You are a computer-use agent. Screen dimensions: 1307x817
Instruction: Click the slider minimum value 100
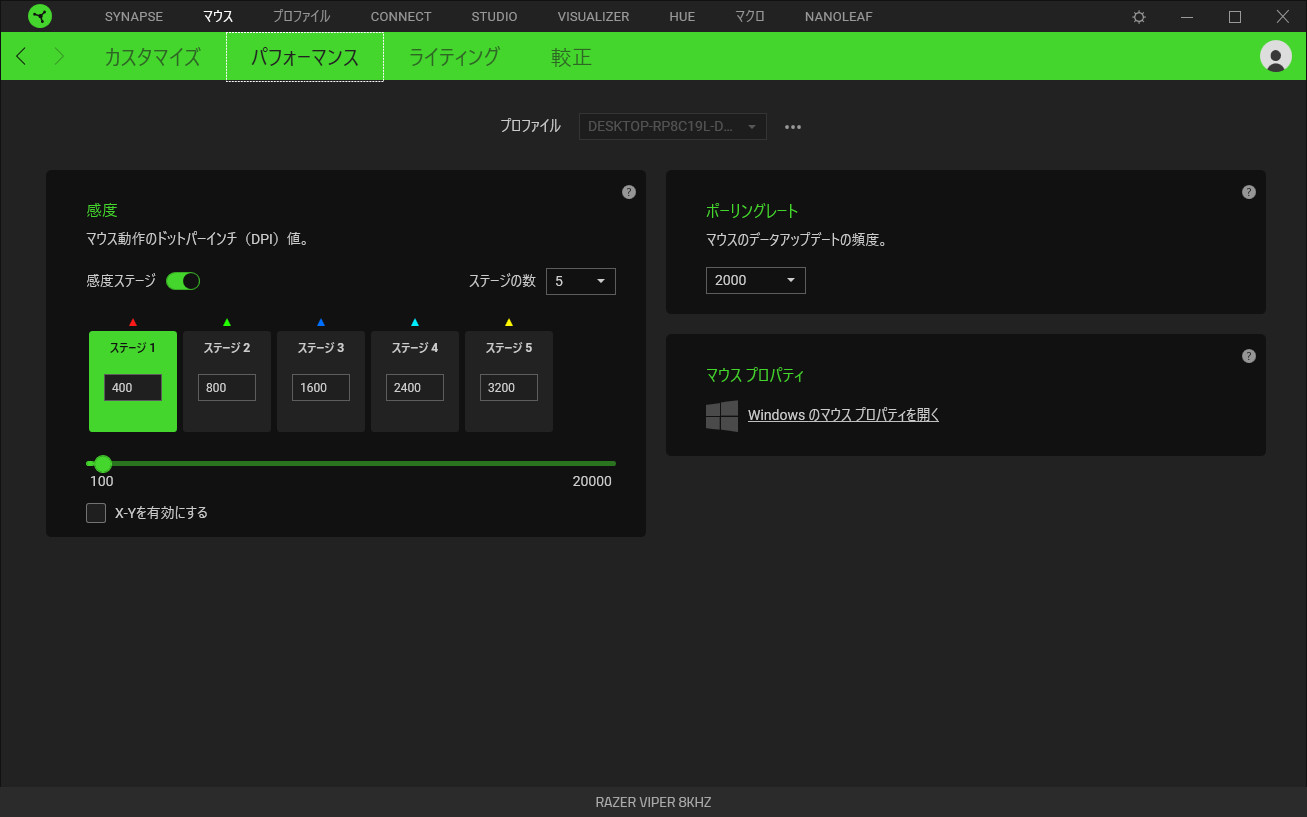tap(102, 481)
